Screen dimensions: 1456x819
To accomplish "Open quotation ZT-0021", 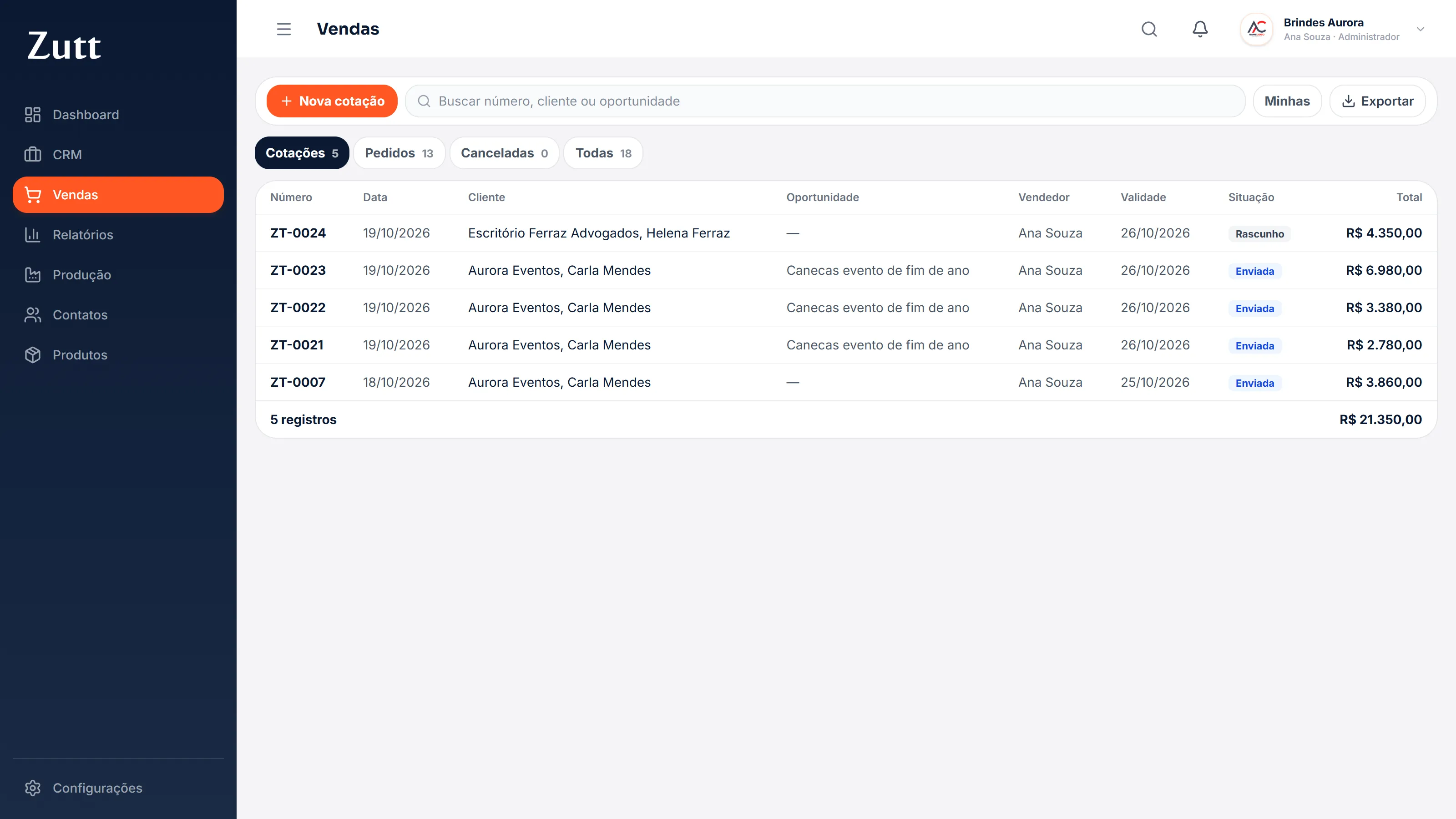I will pyautogui.click(x=846, y=345).
